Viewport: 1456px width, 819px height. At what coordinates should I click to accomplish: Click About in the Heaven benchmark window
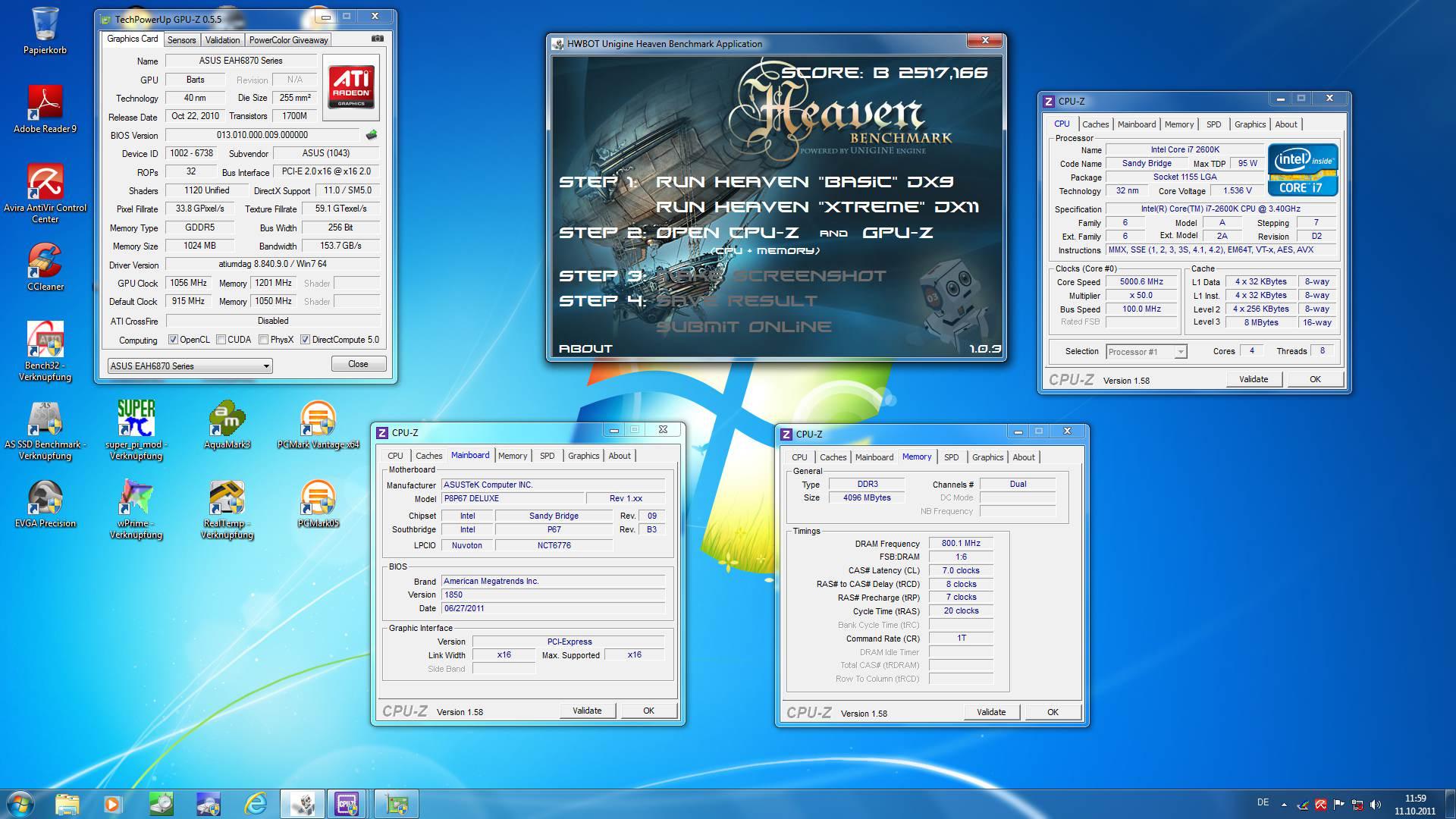[x=585, y=349]
